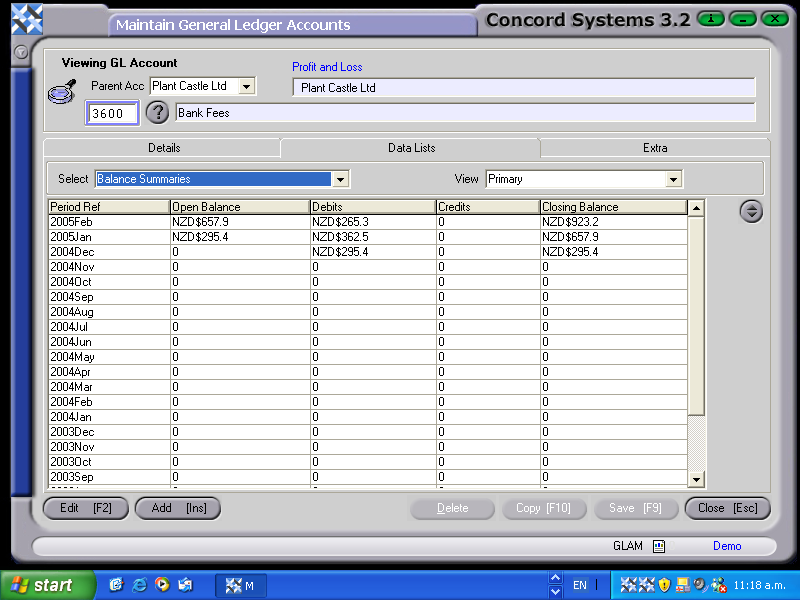Click the magnifying glass account search icon
The image size is (800, 600).
[60, 91]
